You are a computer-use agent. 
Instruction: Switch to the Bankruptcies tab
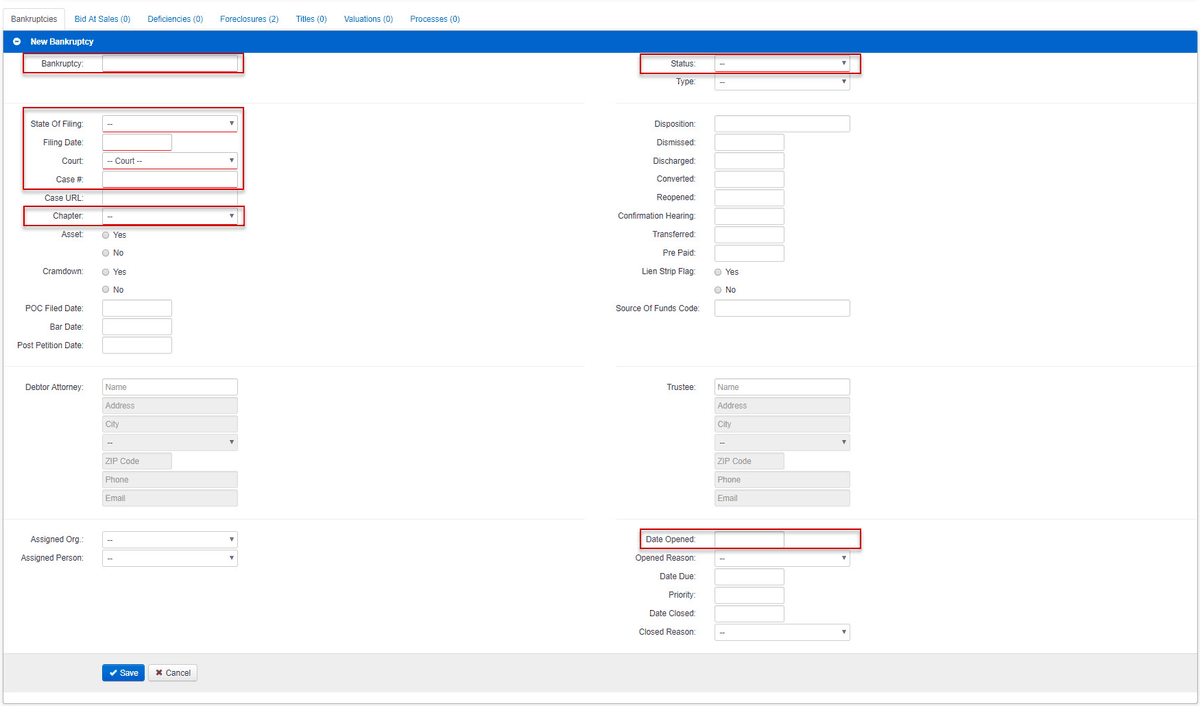pos(34,19)
